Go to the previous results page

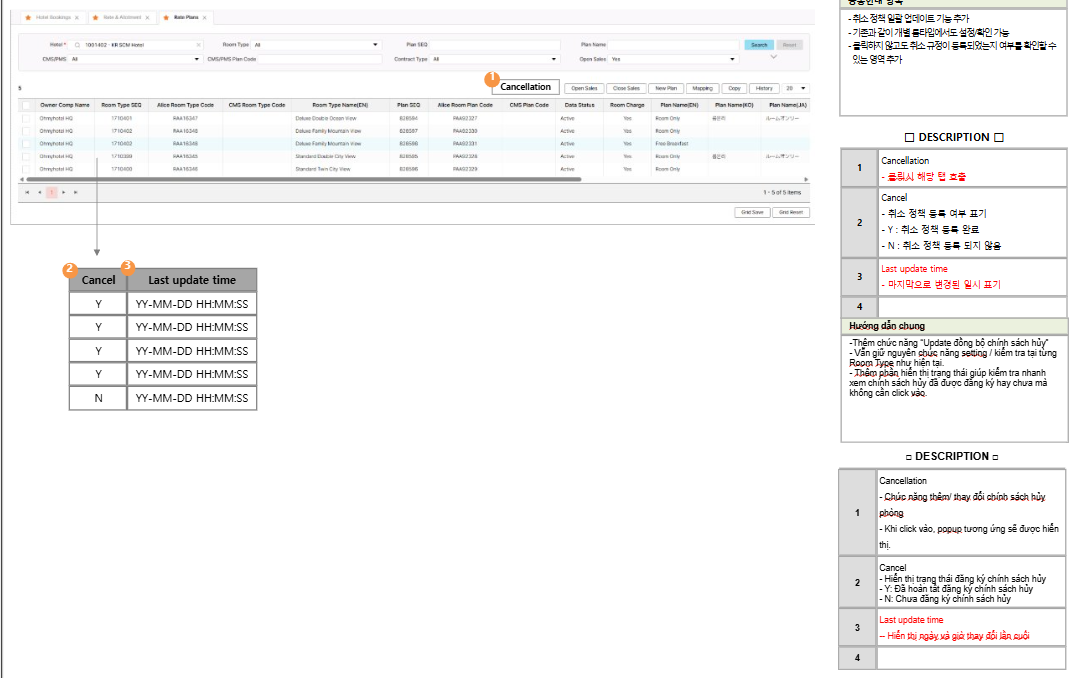tap(39, 192)
